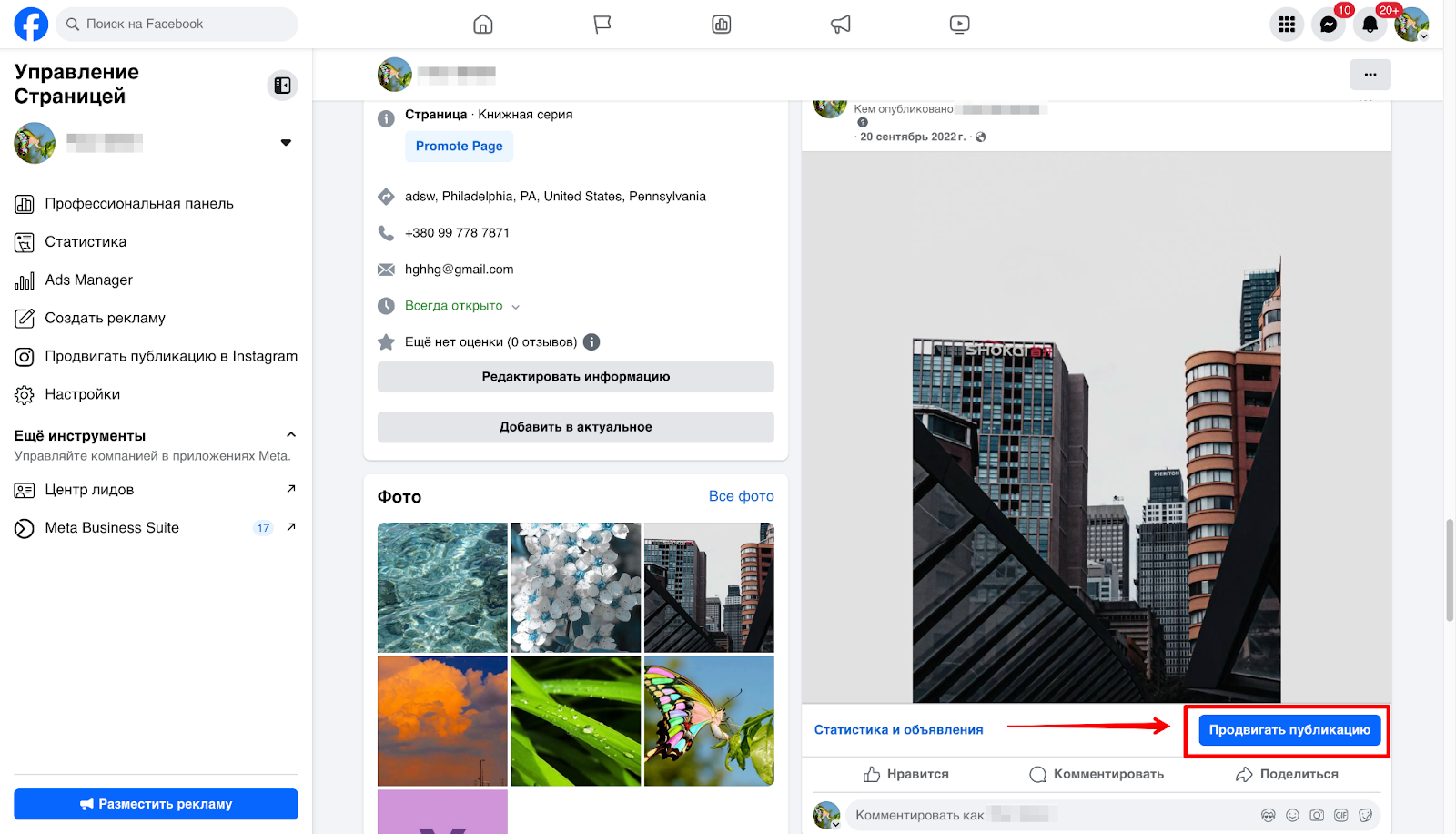Open emoji picker in comment box
The height and width of the screenshot is (834, 1456).
click(1293, 816)
